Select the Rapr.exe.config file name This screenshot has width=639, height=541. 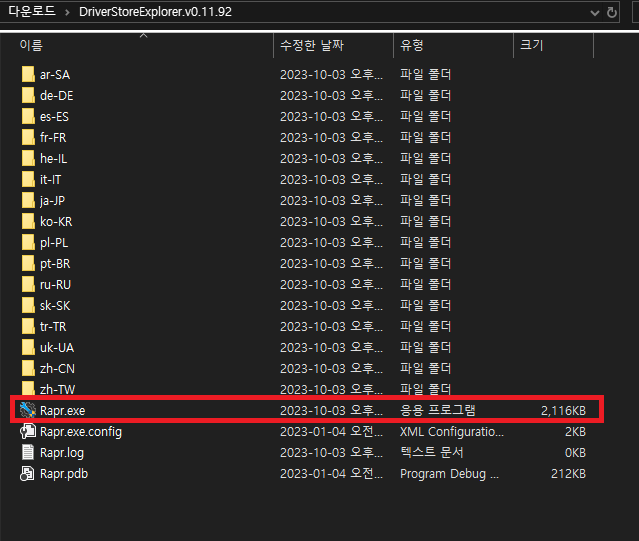click(81, 432)
